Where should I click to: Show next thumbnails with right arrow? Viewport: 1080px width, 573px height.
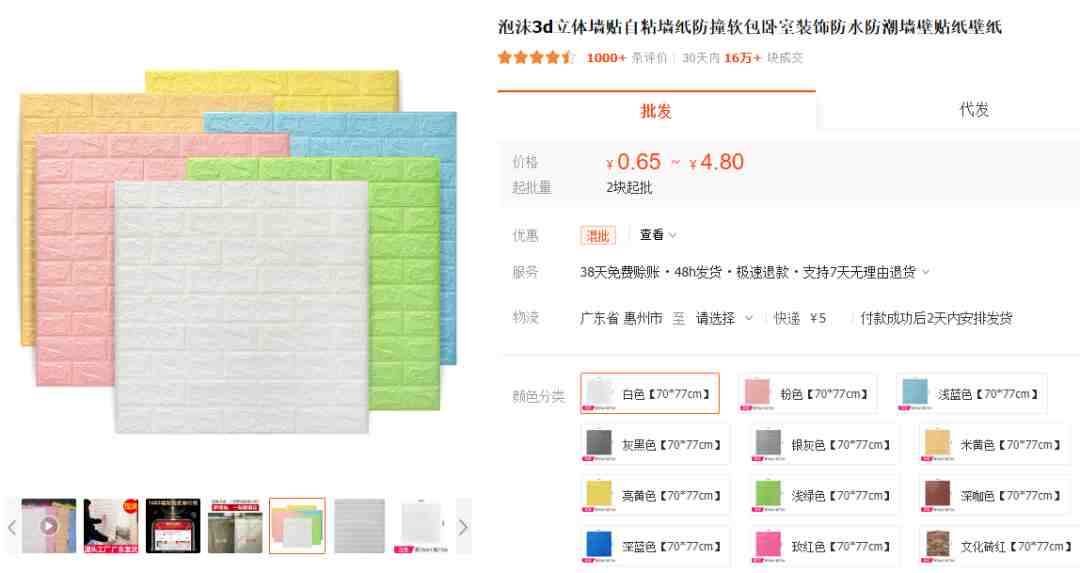(464, 527)
